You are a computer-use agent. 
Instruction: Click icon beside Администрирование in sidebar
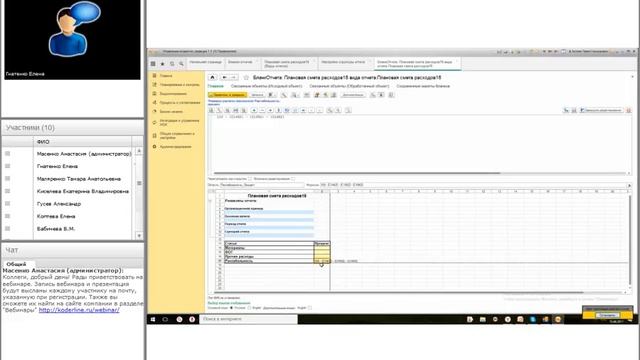pos(154,147)
